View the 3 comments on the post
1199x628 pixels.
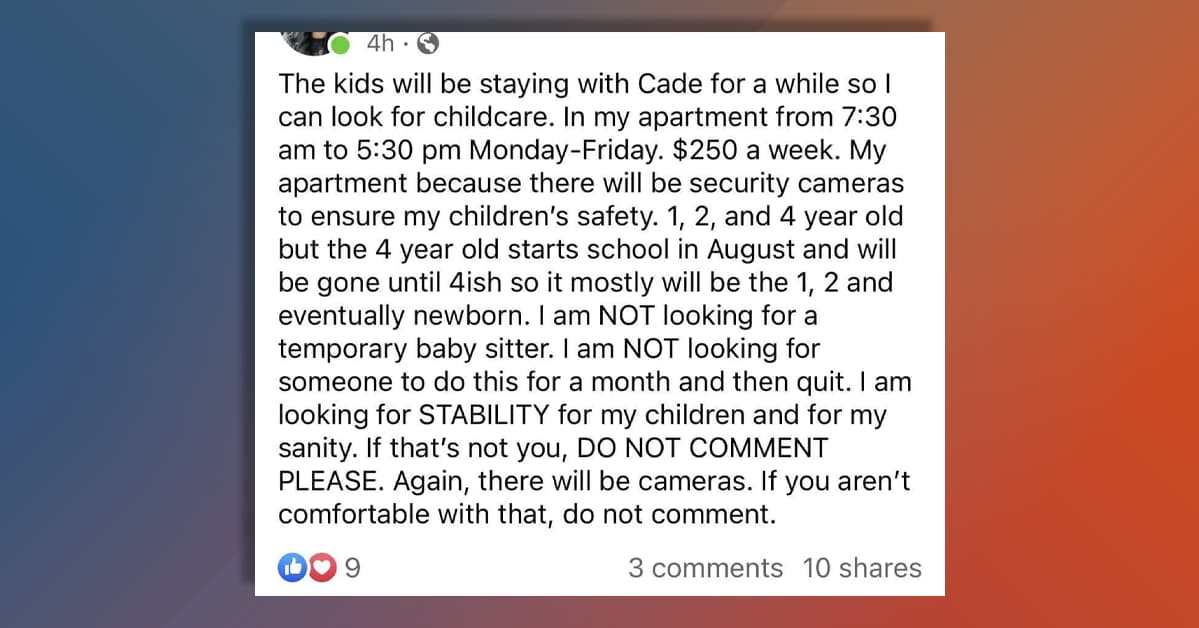coord(705,568)
